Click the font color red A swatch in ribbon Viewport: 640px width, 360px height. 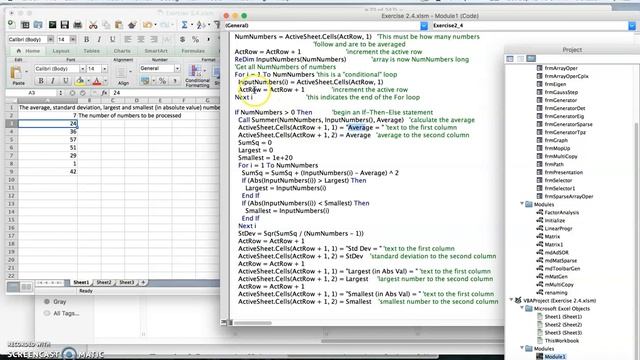pyautogui.click(x=97, y=81)
